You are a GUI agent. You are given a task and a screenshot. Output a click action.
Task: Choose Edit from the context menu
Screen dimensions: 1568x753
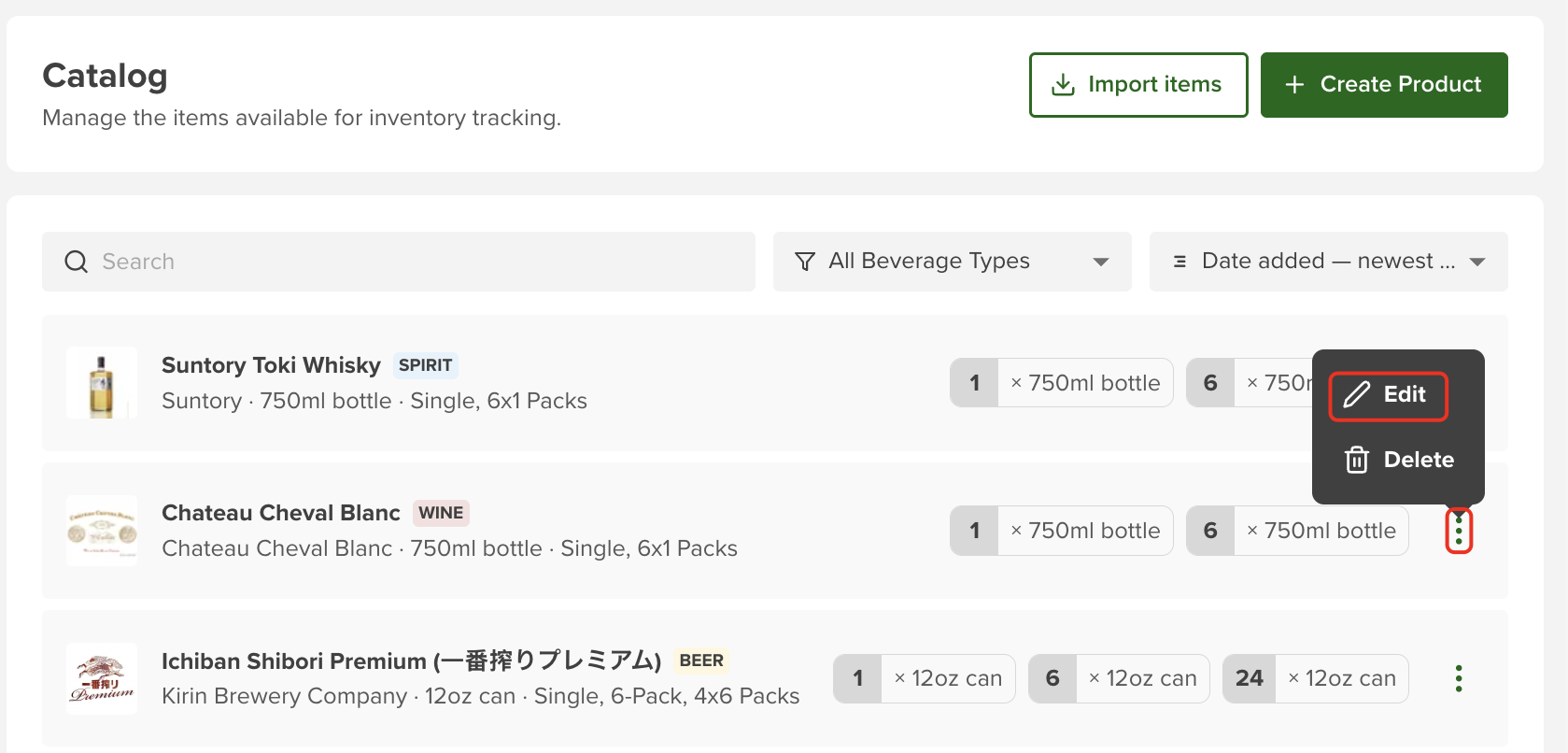coord(1388,395)
